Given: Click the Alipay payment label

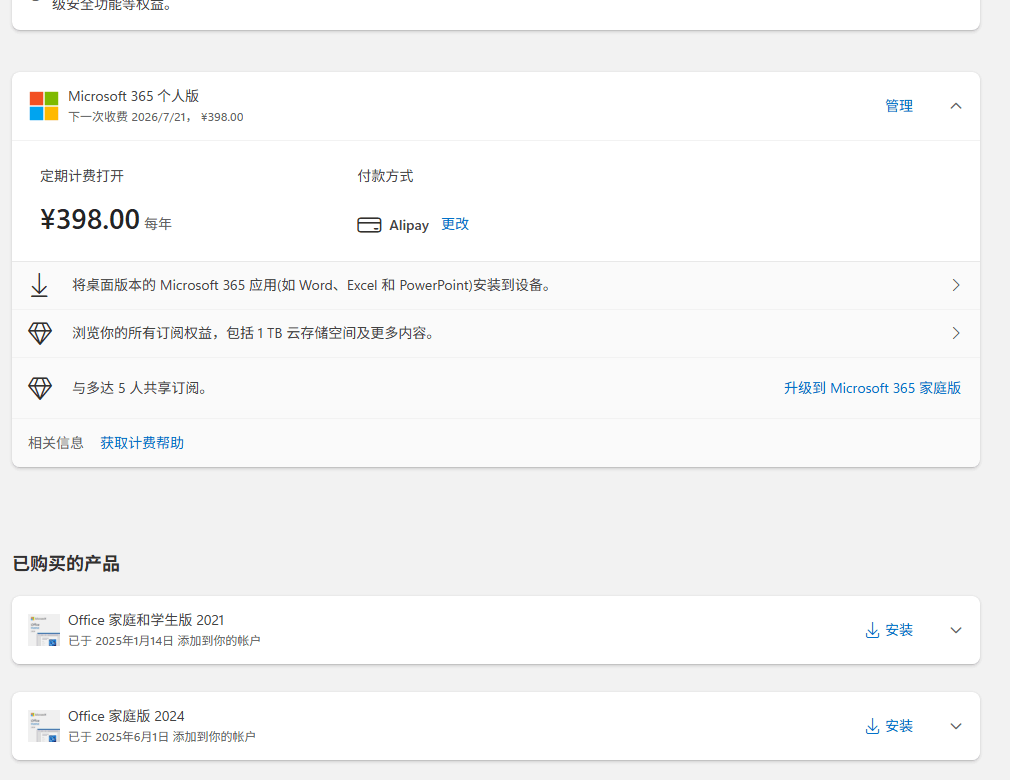Looking at the screenshot, I should pos(409,225).
